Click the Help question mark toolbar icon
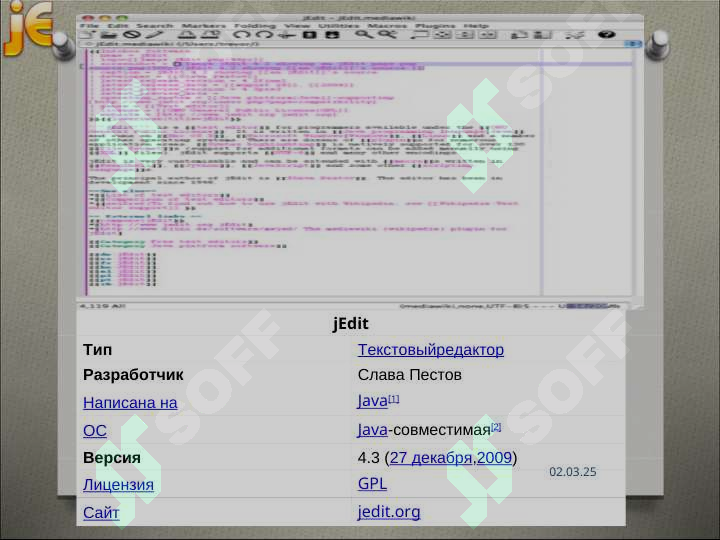The image size is (720, 540). coord(604,35)
